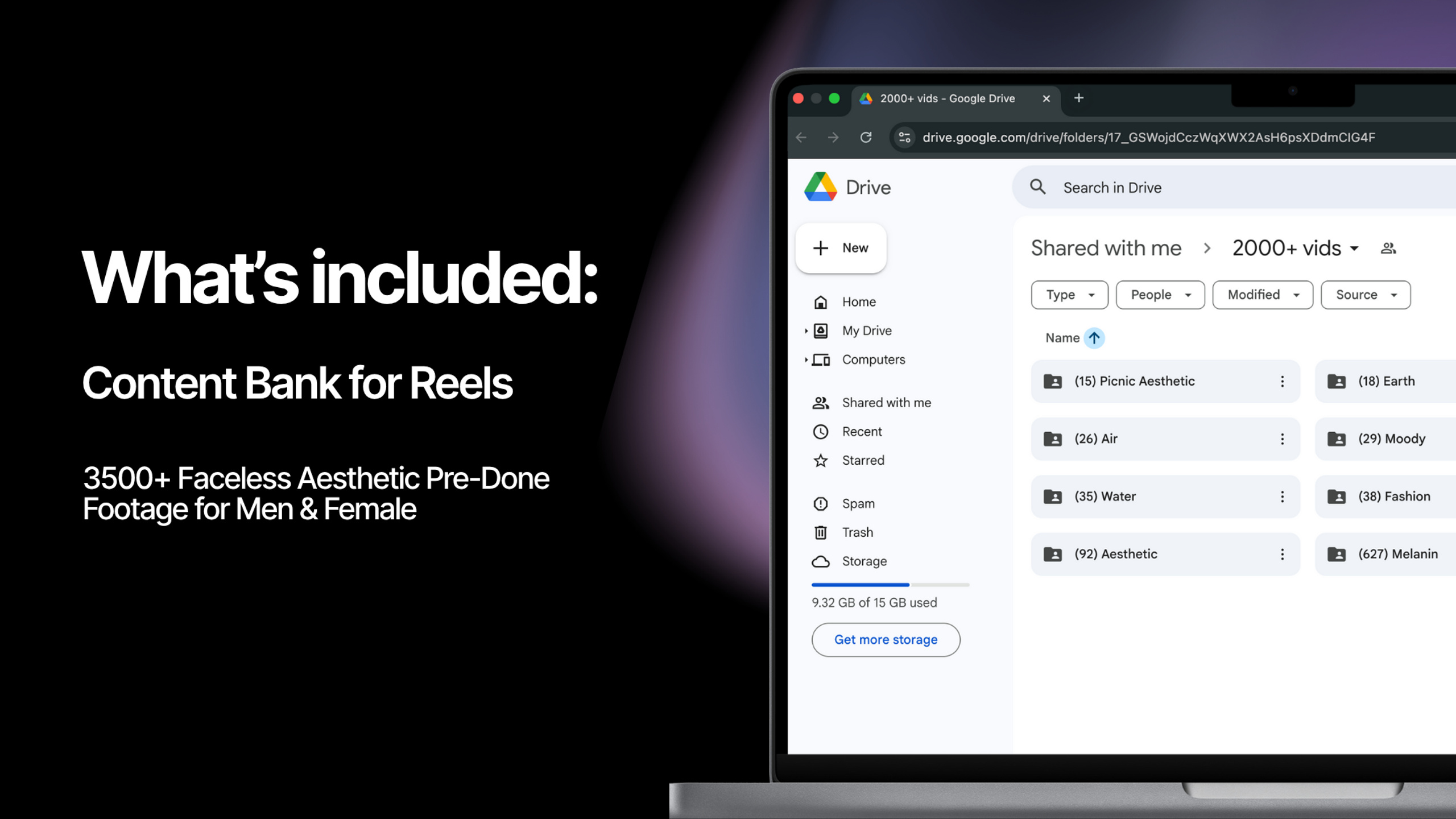This screenshot has width=1456, height=819.
Task: Go forward in browser history
Action: coord(833,137)
